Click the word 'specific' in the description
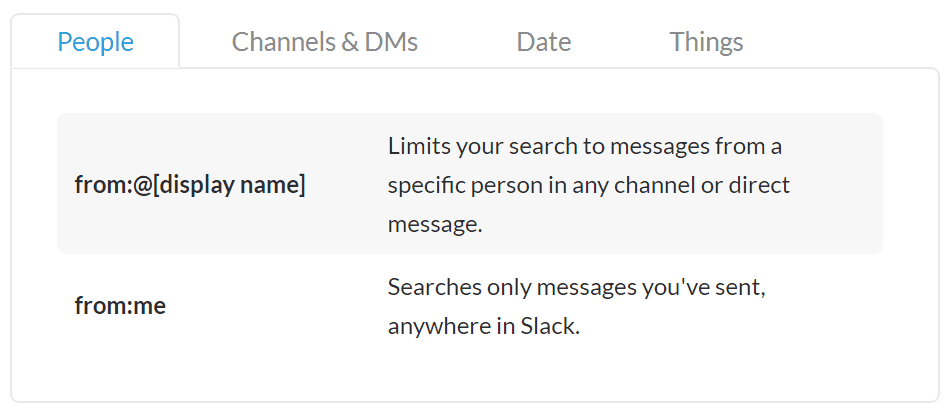 428,186
